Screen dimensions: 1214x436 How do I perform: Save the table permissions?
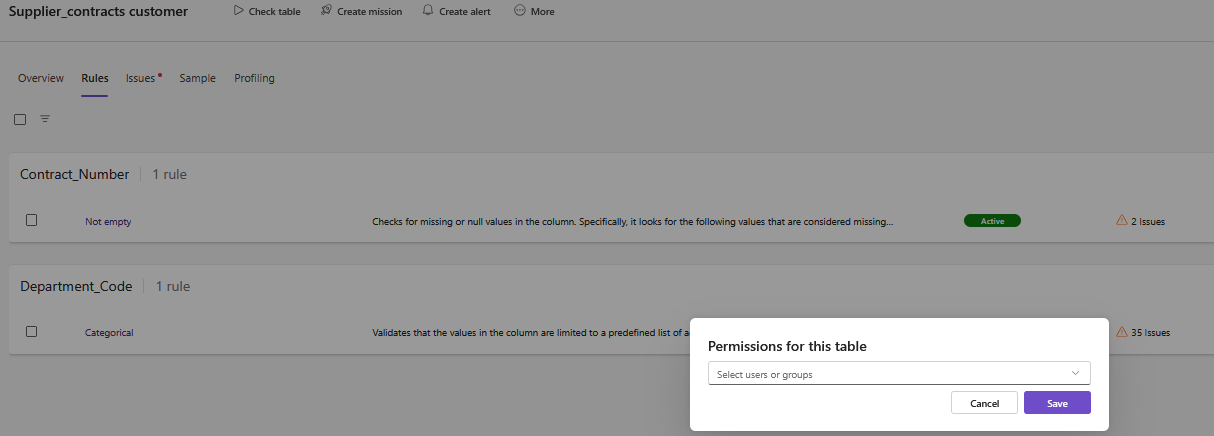pyautogui.click(x=1057, y=403)
